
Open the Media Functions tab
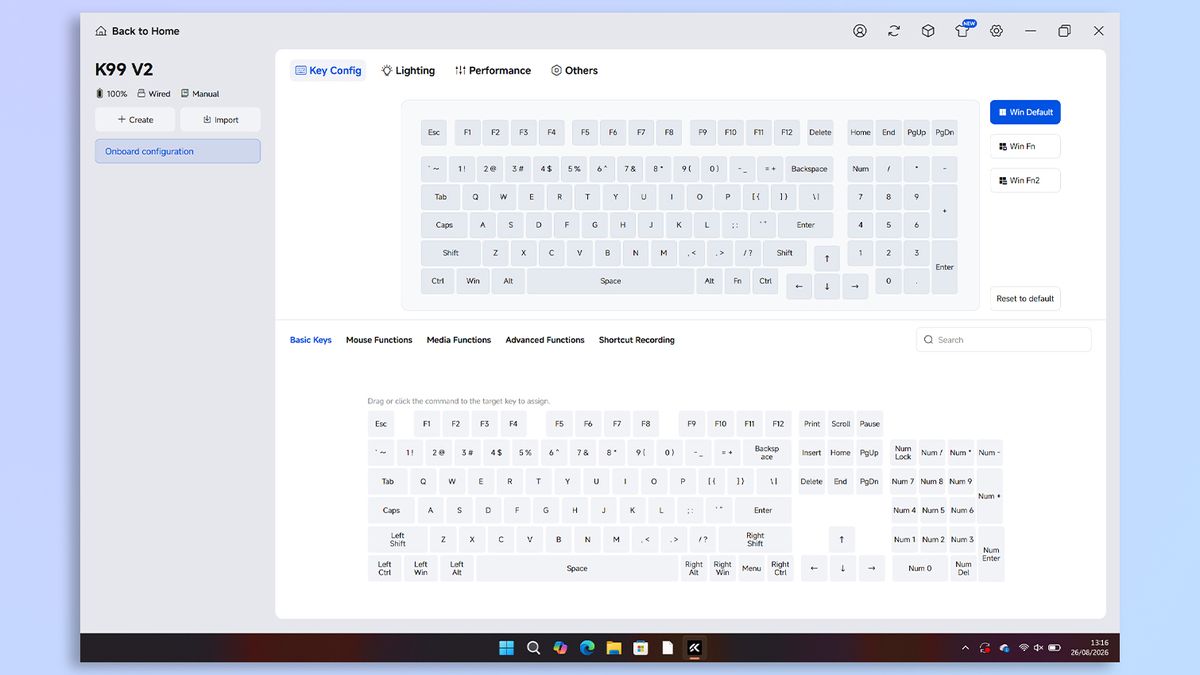[459, 340]
